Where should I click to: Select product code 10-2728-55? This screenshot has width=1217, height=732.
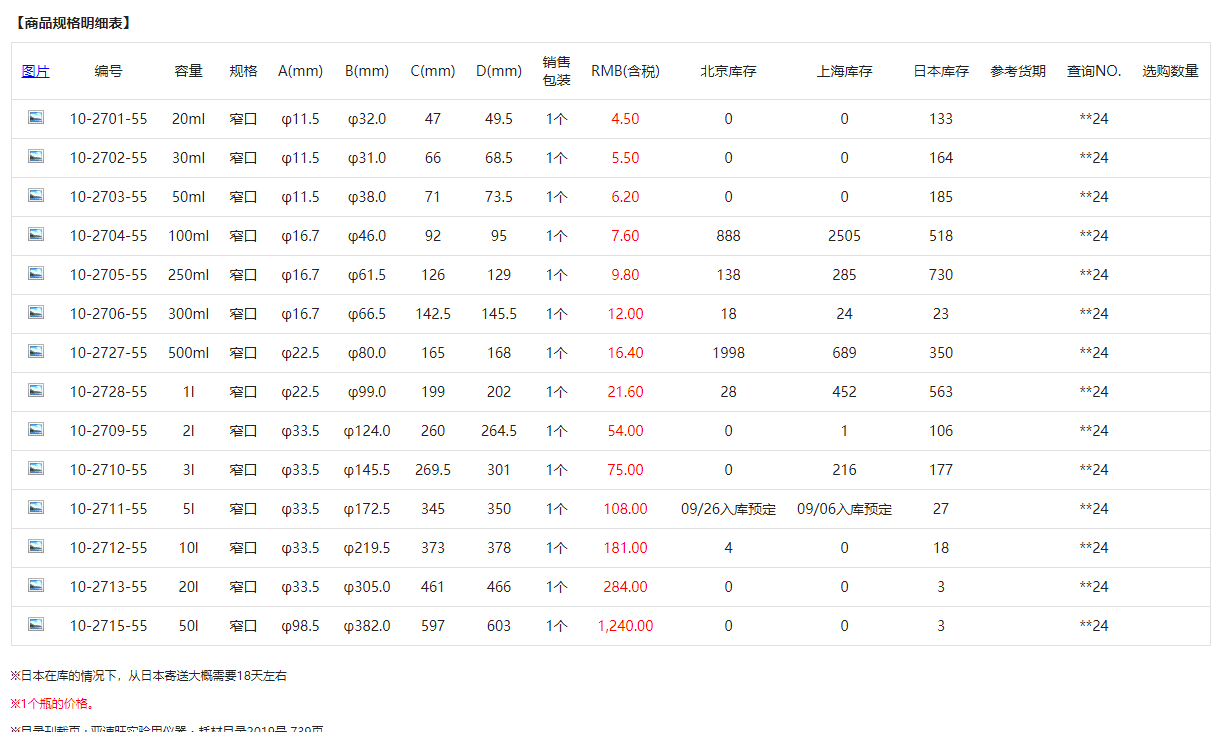pyautogui.click(x=108, y=392)
